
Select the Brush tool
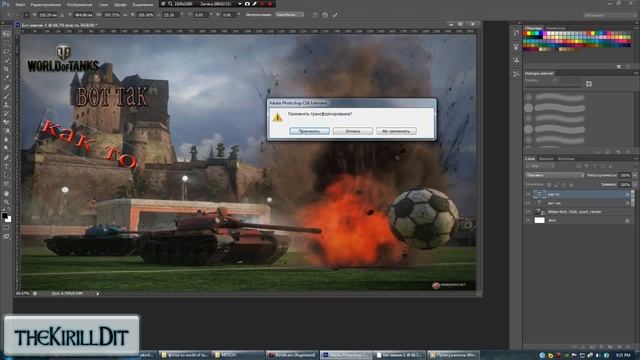click(7, 96)
